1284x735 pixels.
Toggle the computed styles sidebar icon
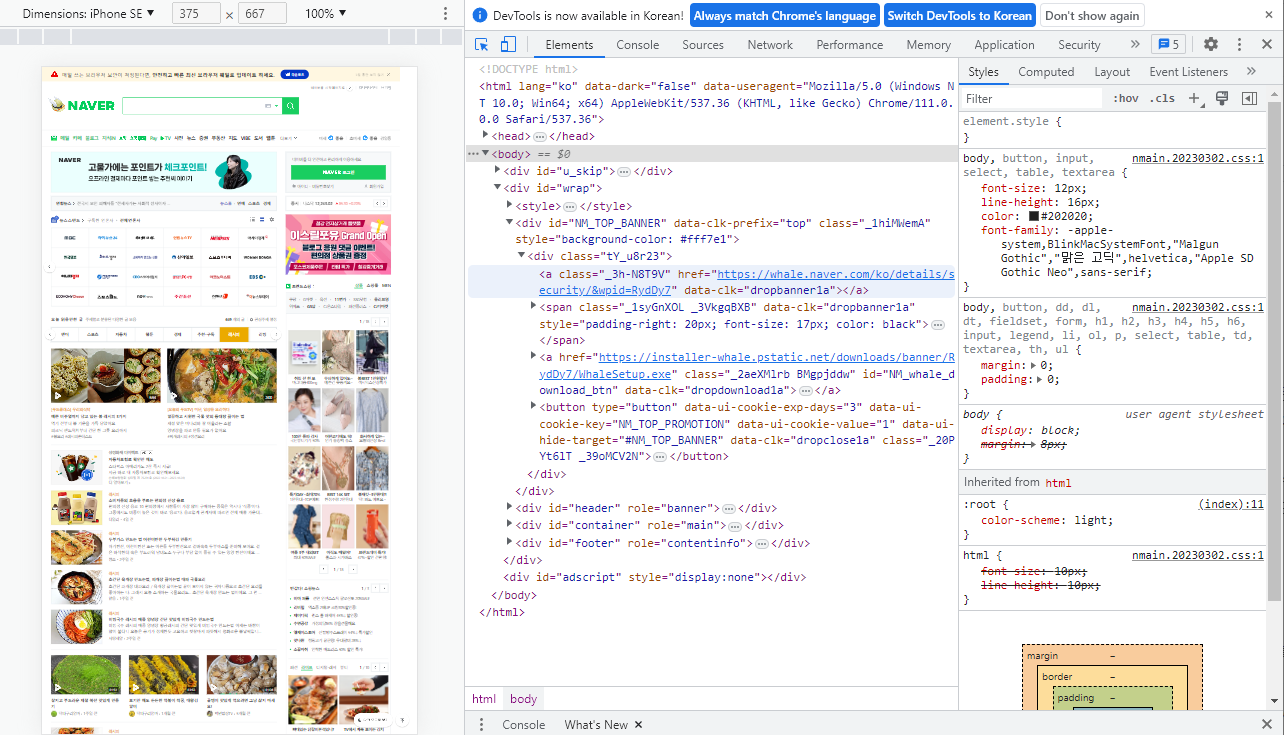[1249, 98]
